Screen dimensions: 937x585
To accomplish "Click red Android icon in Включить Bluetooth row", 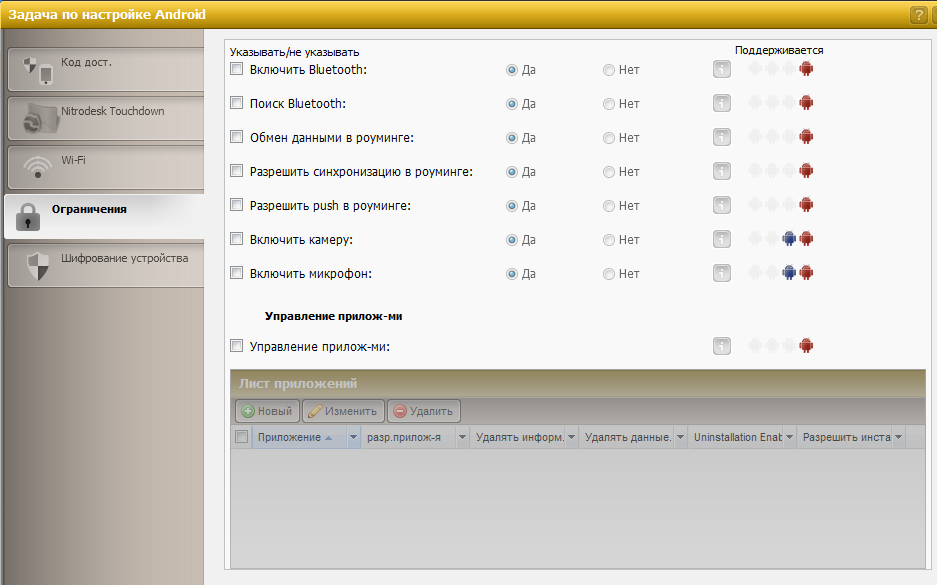I will click(x=806, y=69).
